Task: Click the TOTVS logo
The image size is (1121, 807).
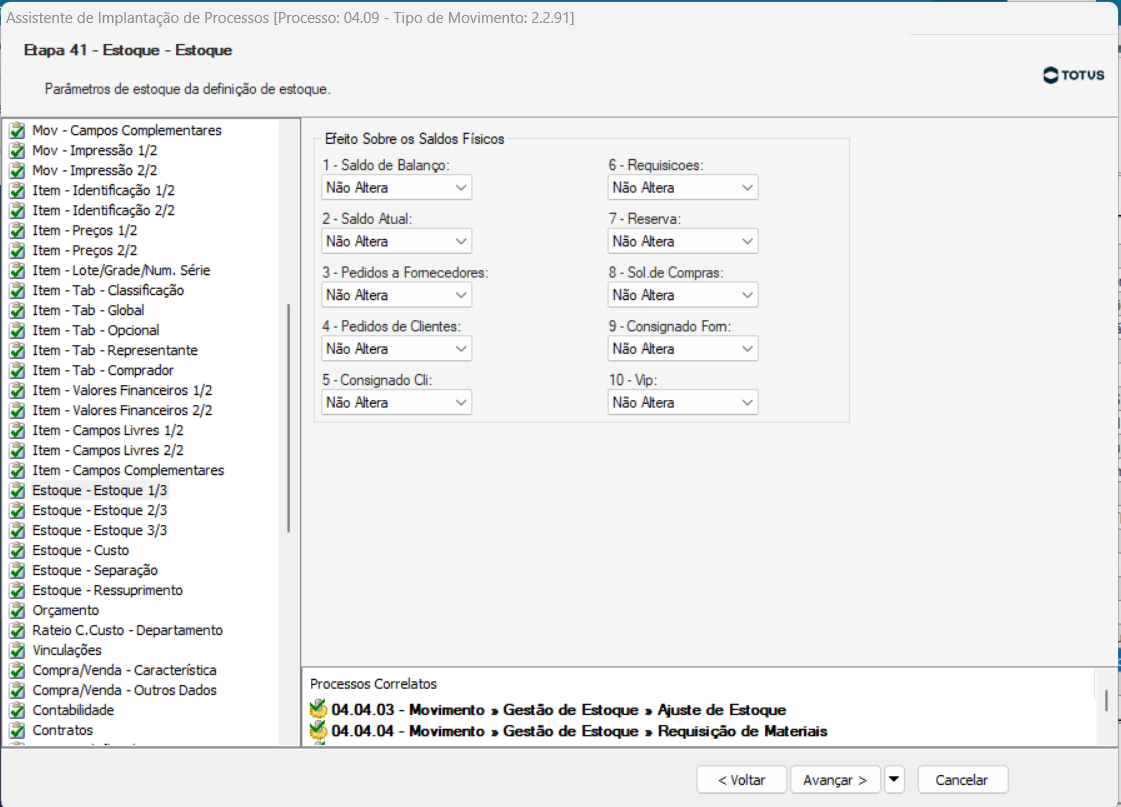Action: click(x=1074, y=75)
